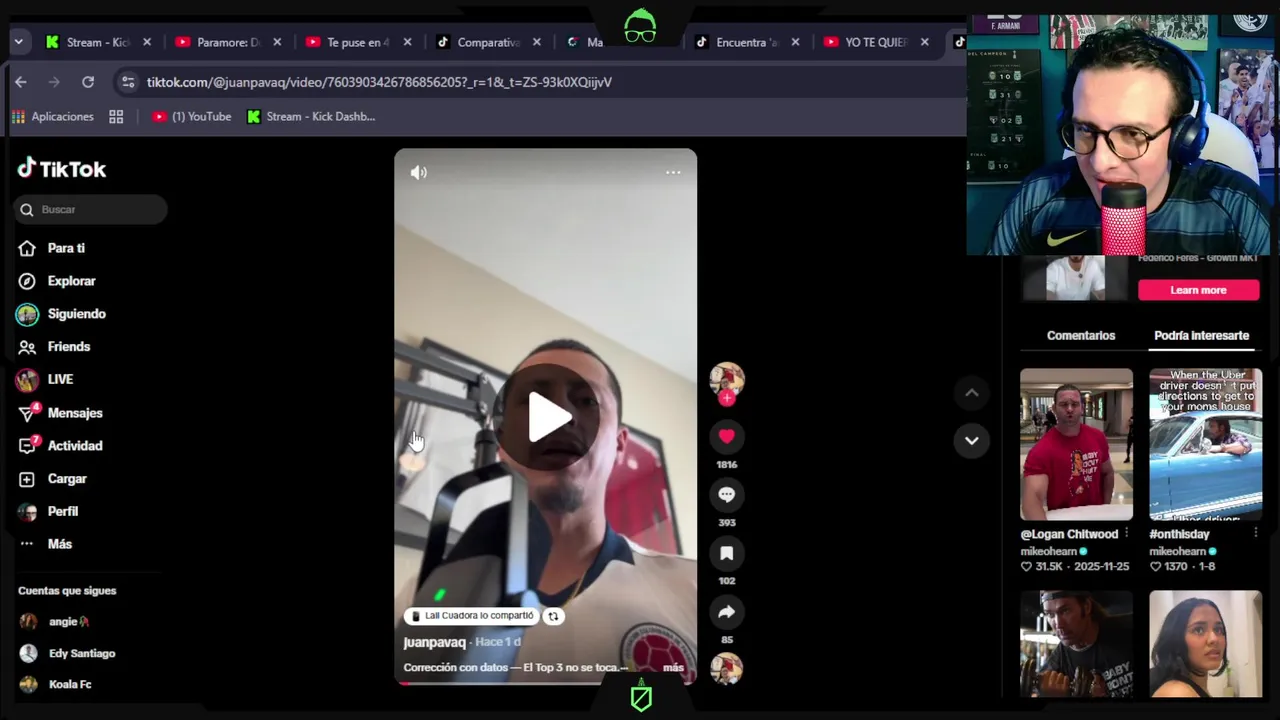Click the TikTok URL address bar
This screenshot has height=720, width=1280.
[x=379, y=82]
